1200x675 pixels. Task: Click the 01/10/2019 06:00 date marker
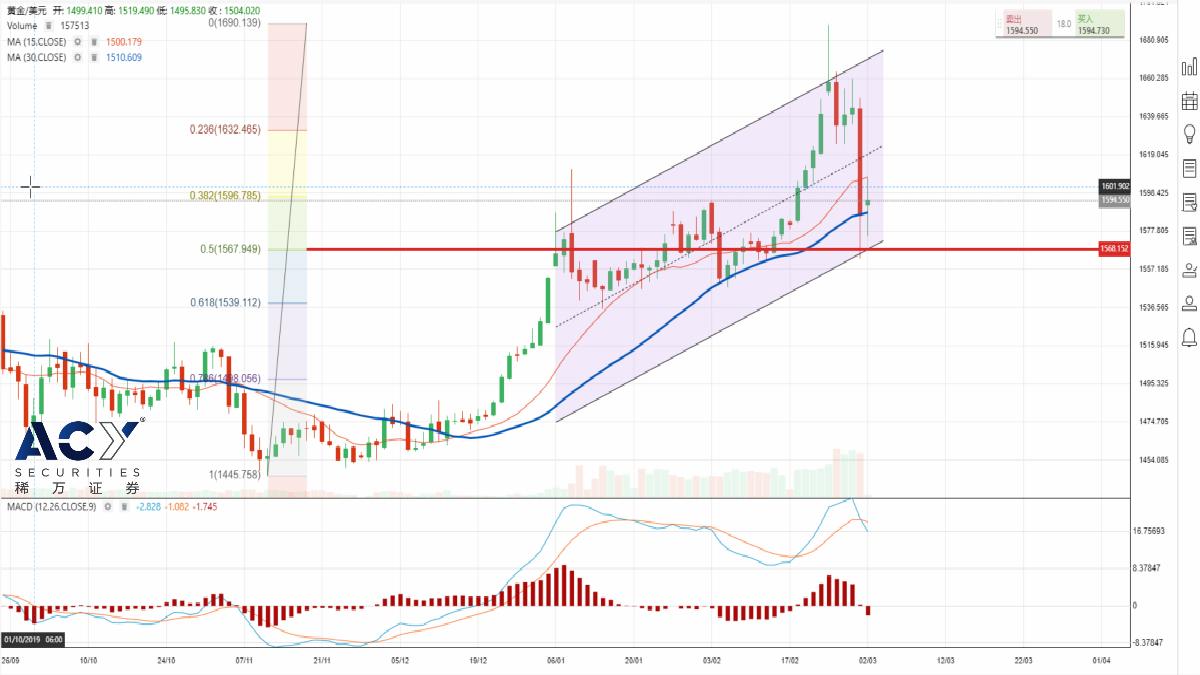(33, 638)
